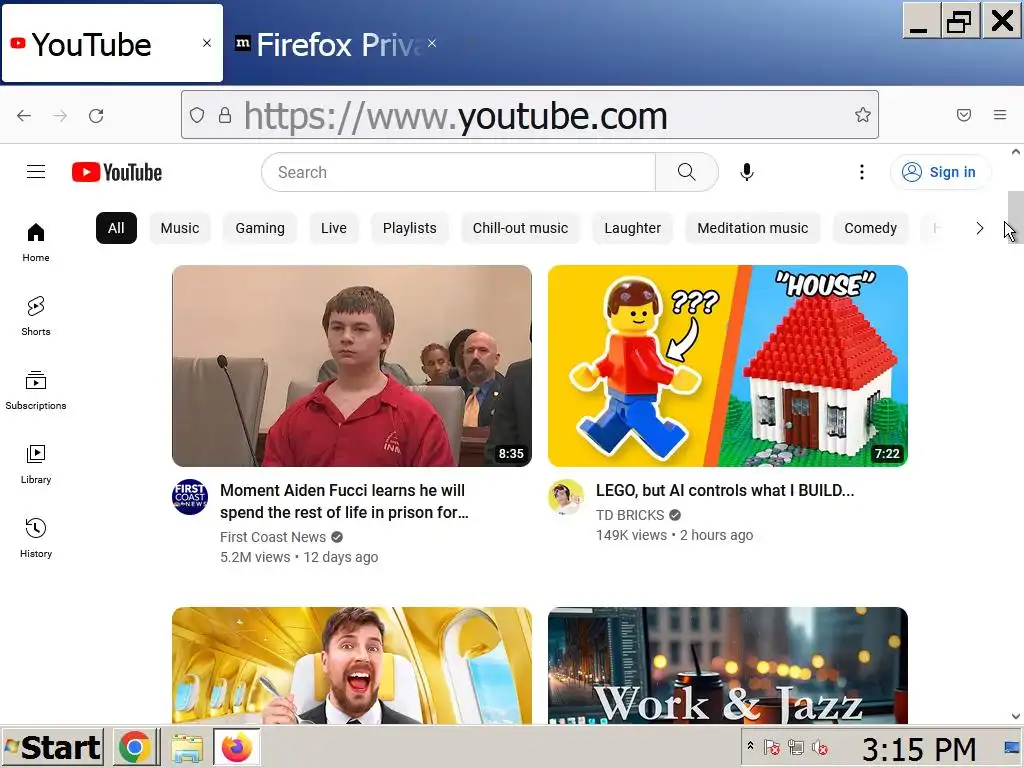Open YouTube settings three-dot menu
The height and width of the screenshot is (768, 1024).
(x=861, y=172)
